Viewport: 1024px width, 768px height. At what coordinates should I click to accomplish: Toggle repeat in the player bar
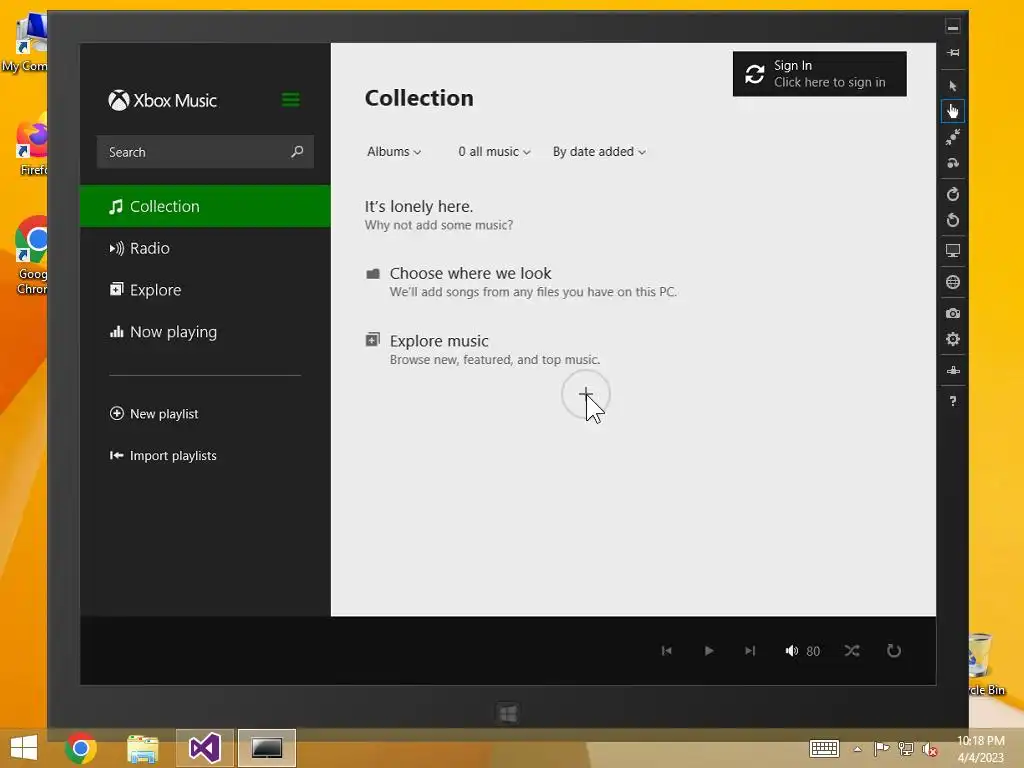click(894, 650)
